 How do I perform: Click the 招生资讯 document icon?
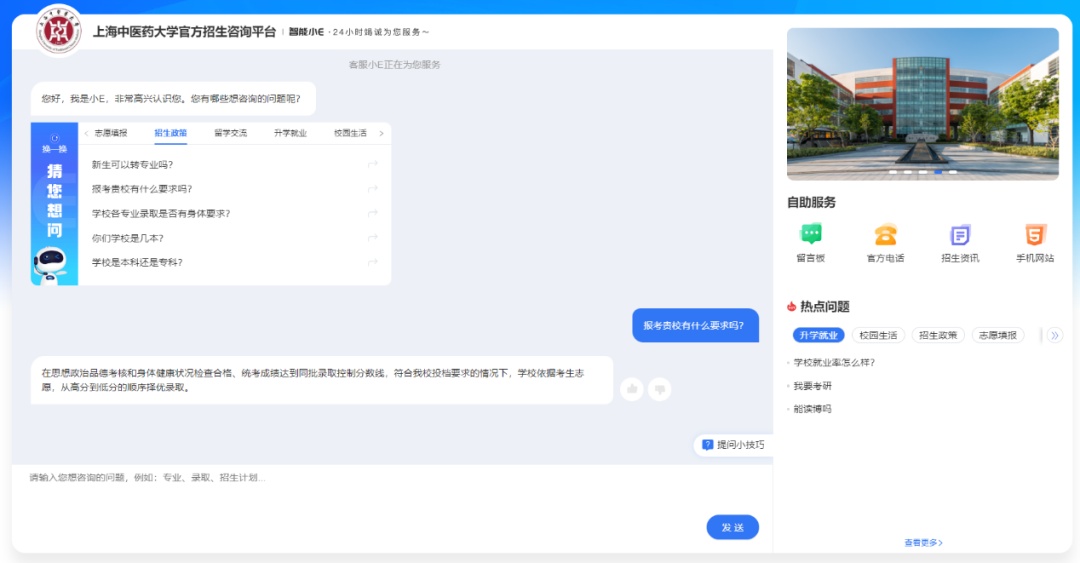point(960,235)
